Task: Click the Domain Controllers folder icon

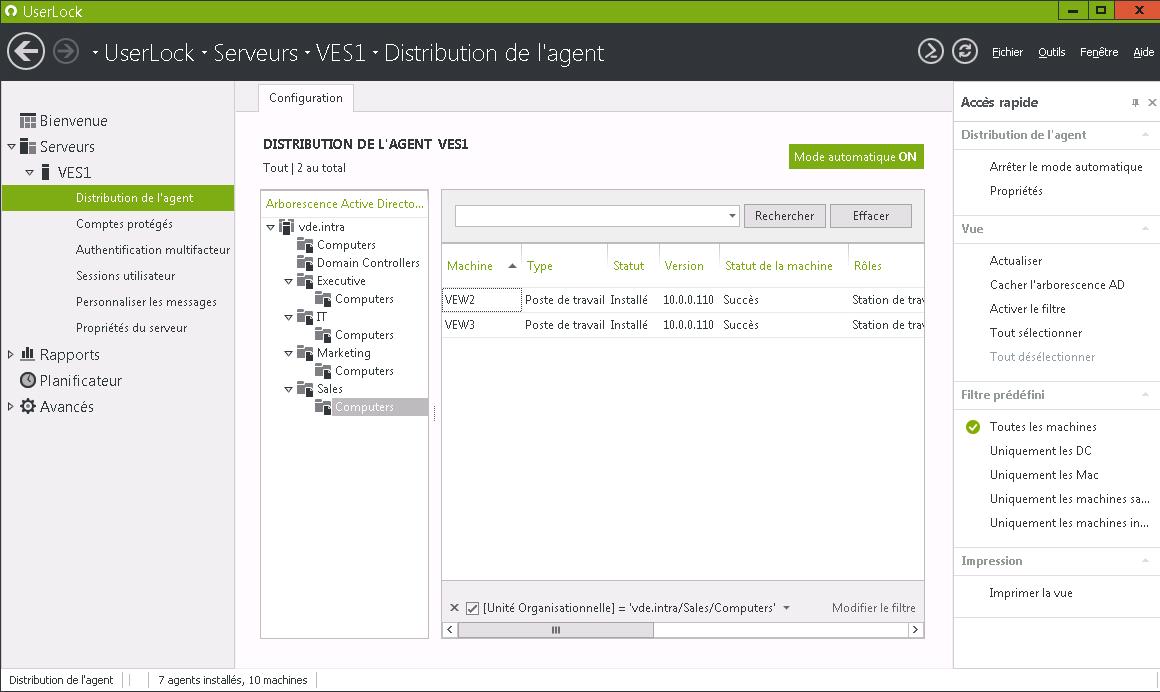Action: (x=305, y=263)
